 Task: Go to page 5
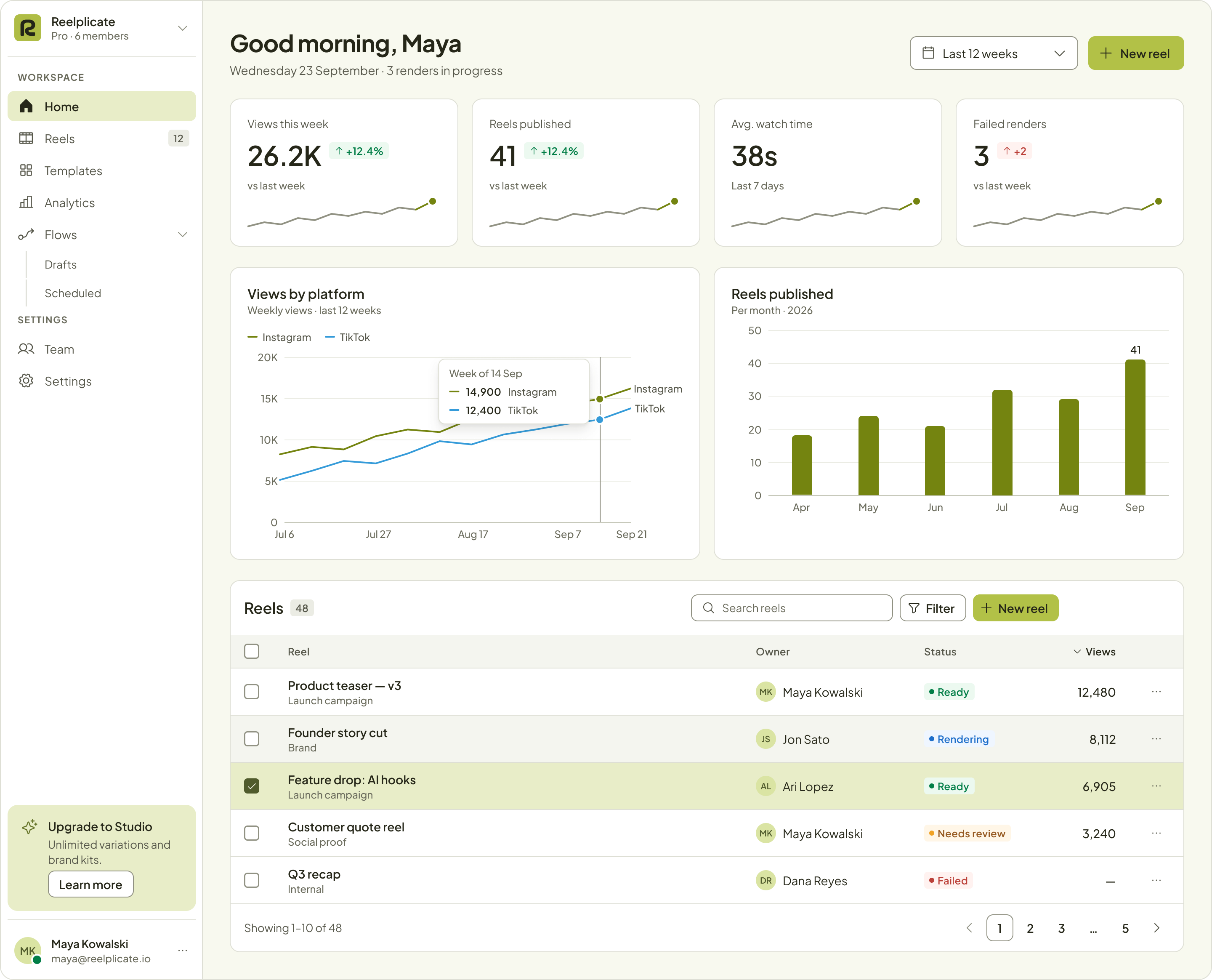click(1125, 927)
